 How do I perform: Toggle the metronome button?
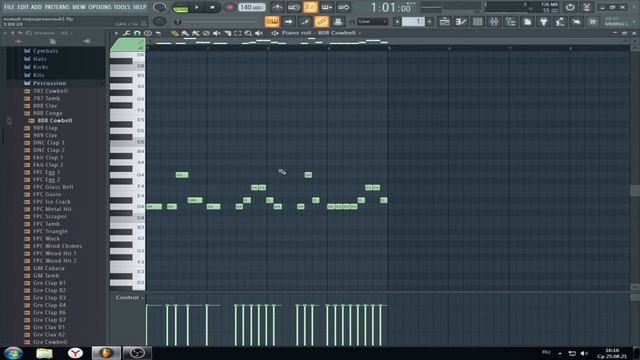pos(277,7)
